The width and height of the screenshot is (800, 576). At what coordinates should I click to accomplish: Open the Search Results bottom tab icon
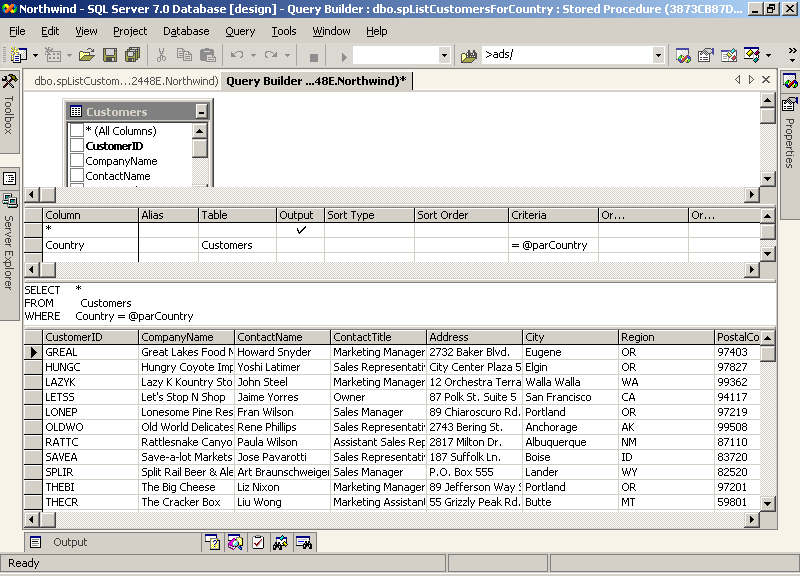(x=235, y=542)
